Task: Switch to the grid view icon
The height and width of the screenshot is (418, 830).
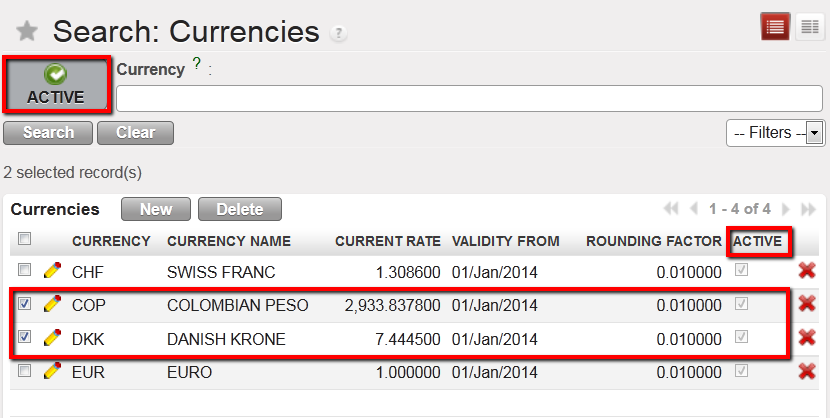Action: tap(808, 27)
